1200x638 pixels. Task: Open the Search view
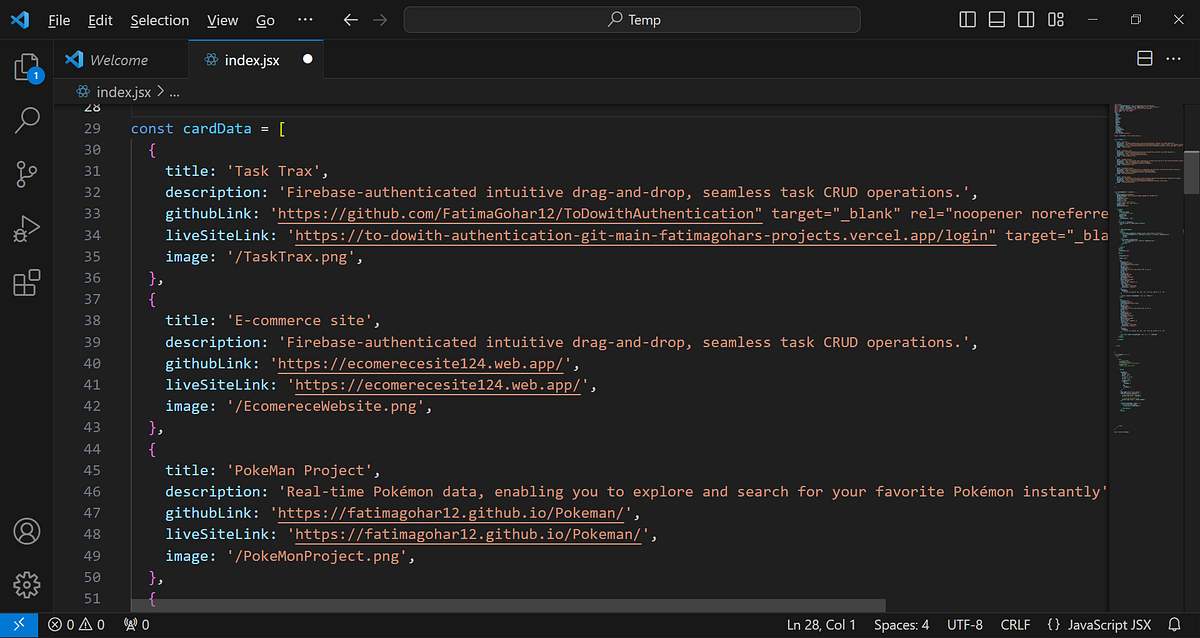26,120
